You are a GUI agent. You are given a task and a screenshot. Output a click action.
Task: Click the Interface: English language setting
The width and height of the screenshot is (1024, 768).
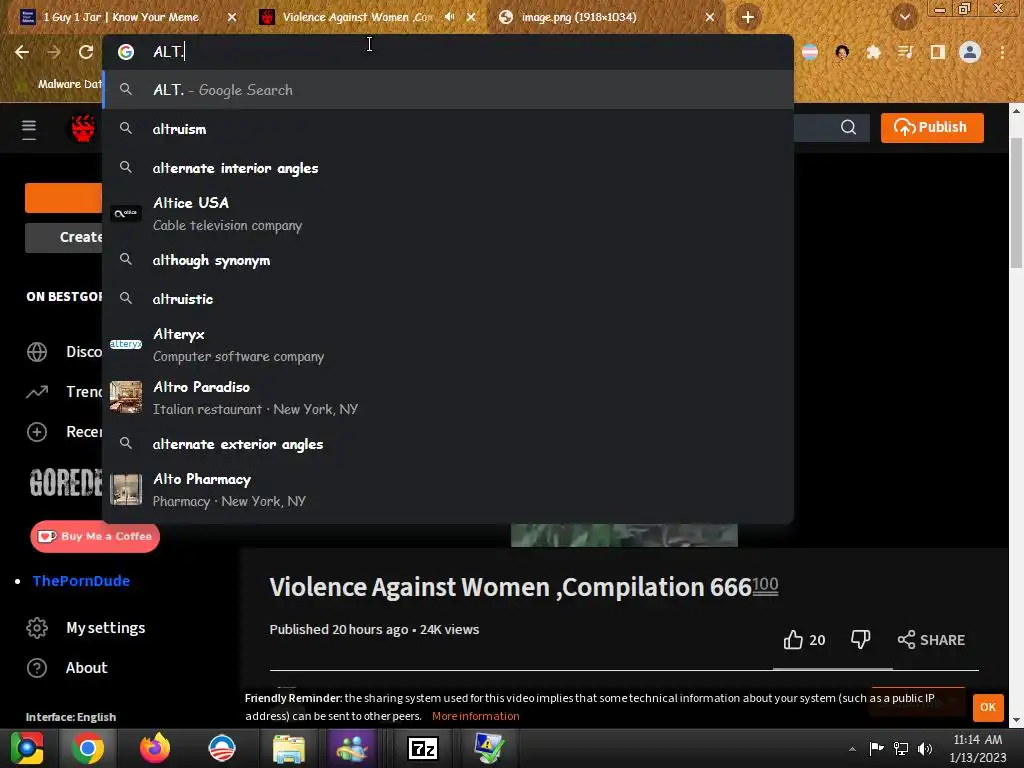(x=71, y=717)
